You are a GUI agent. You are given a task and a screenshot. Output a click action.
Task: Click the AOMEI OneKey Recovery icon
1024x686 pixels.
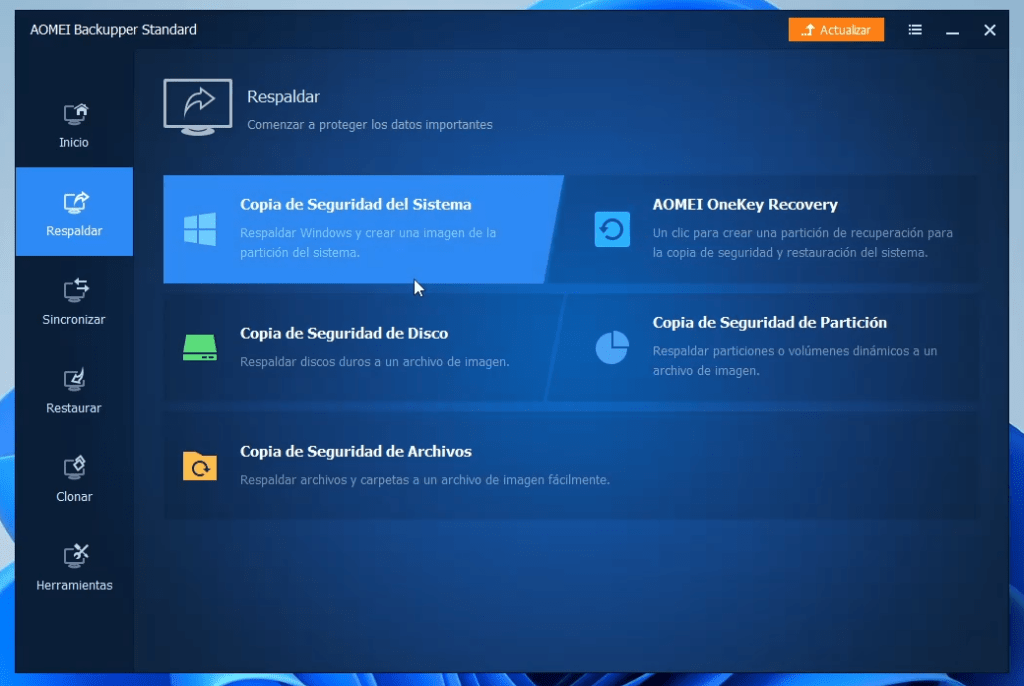pos(612,229)
